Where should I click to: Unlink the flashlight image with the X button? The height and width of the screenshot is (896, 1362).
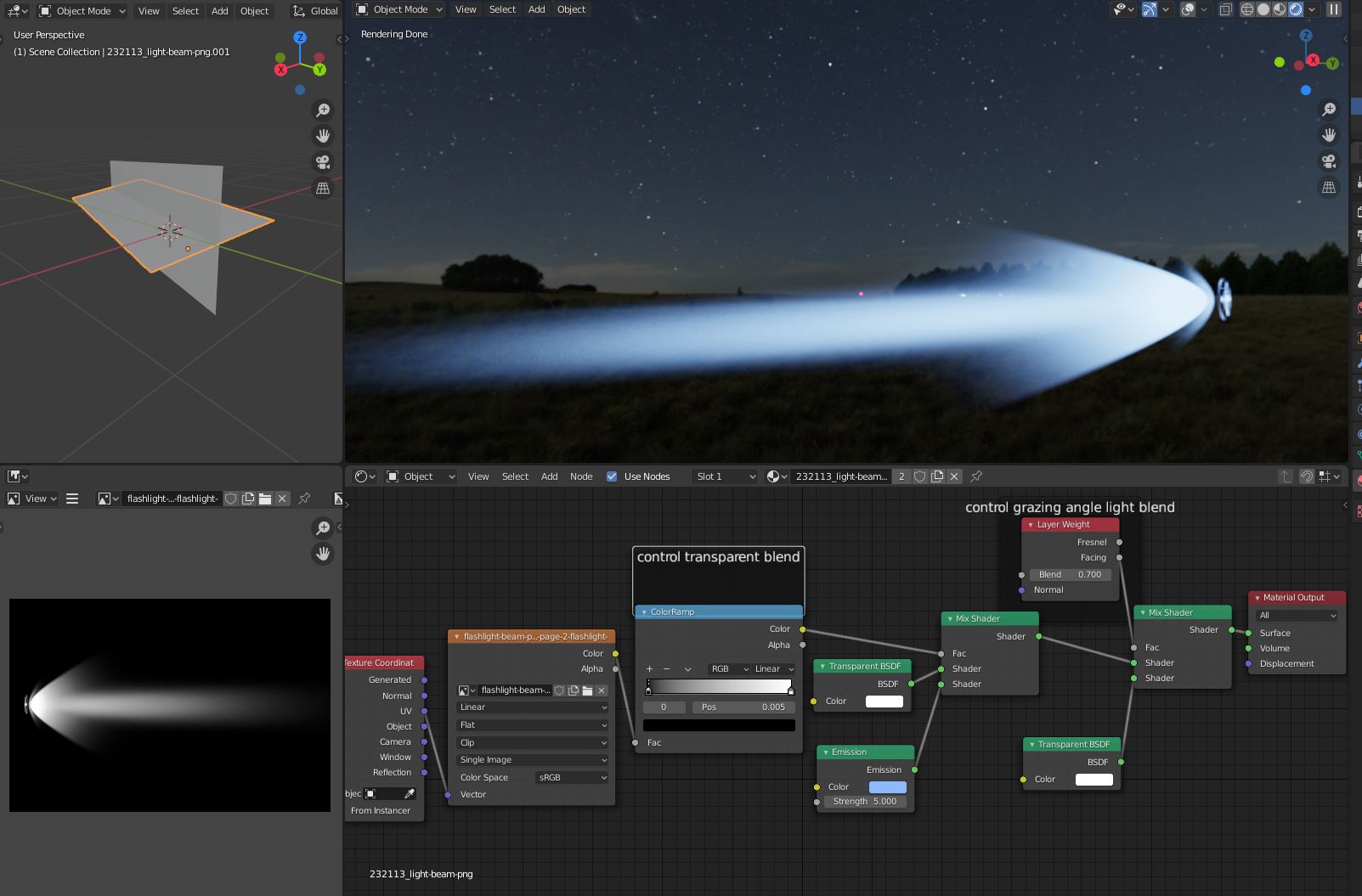[282, 499]
